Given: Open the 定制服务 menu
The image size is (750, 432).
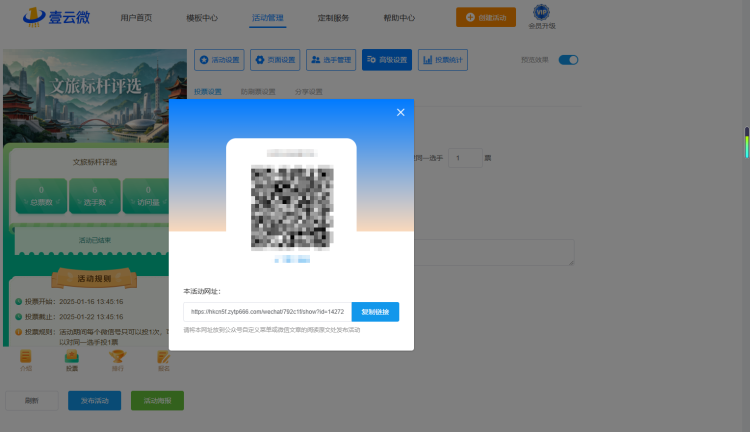Looking at the screenshot, I should point(333,18).
